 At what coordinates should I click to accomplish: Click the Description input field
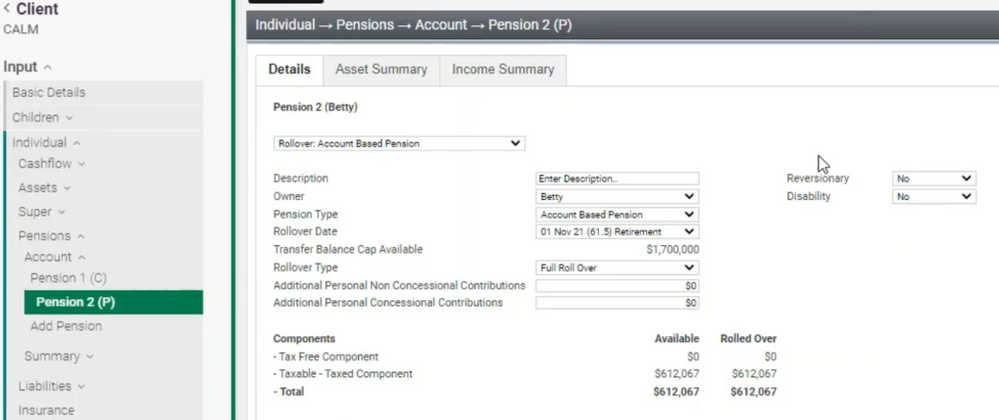(x=617, y=179)
